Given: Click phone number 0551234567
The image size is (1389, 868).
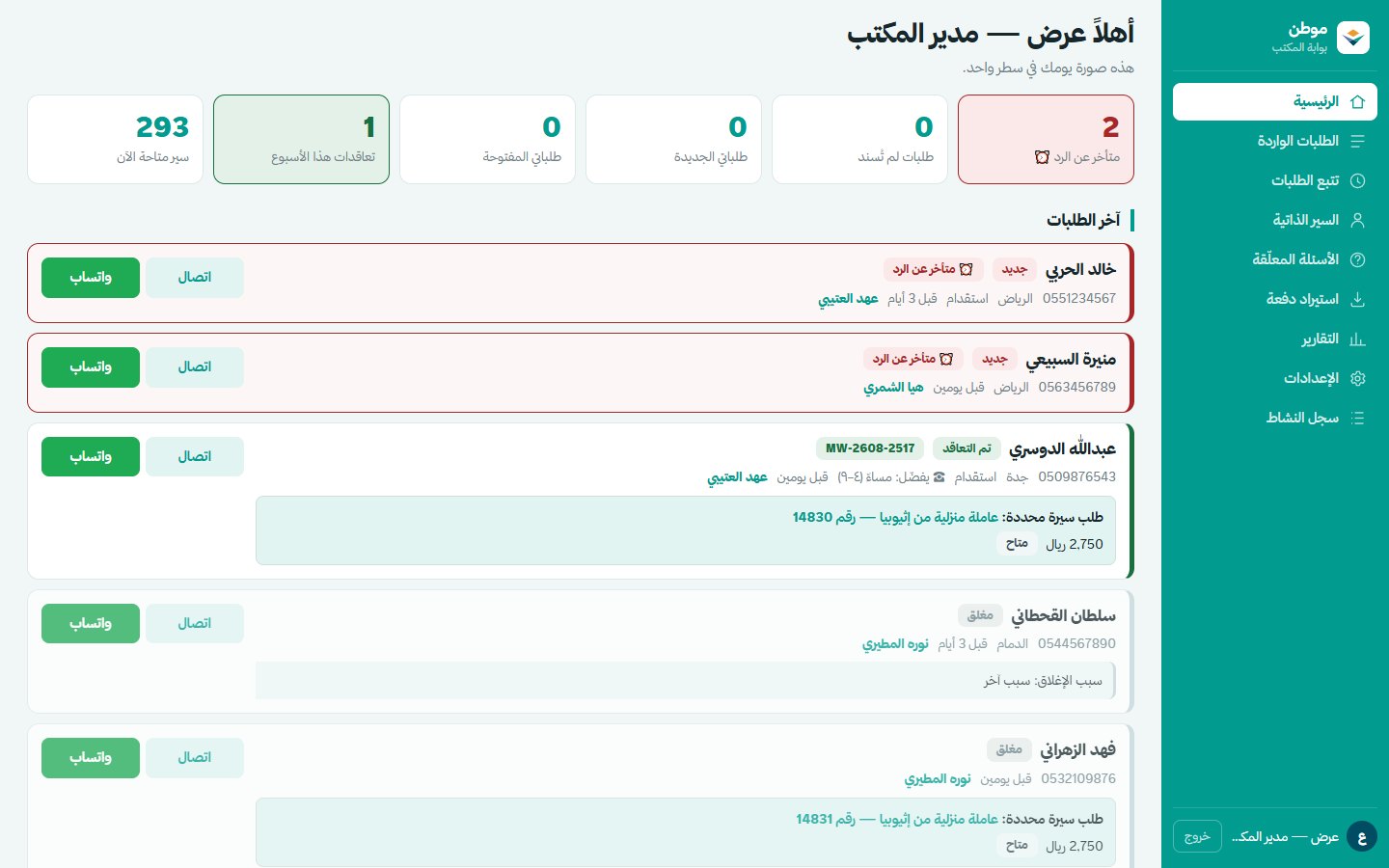Looking at the screenshot, I should [x=1079, y=299].
